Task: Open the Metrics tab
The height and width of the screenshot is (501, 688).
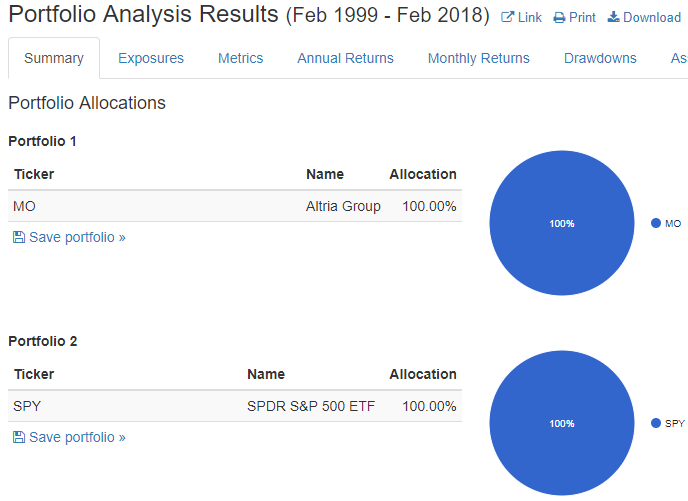Action: (240, 58)
